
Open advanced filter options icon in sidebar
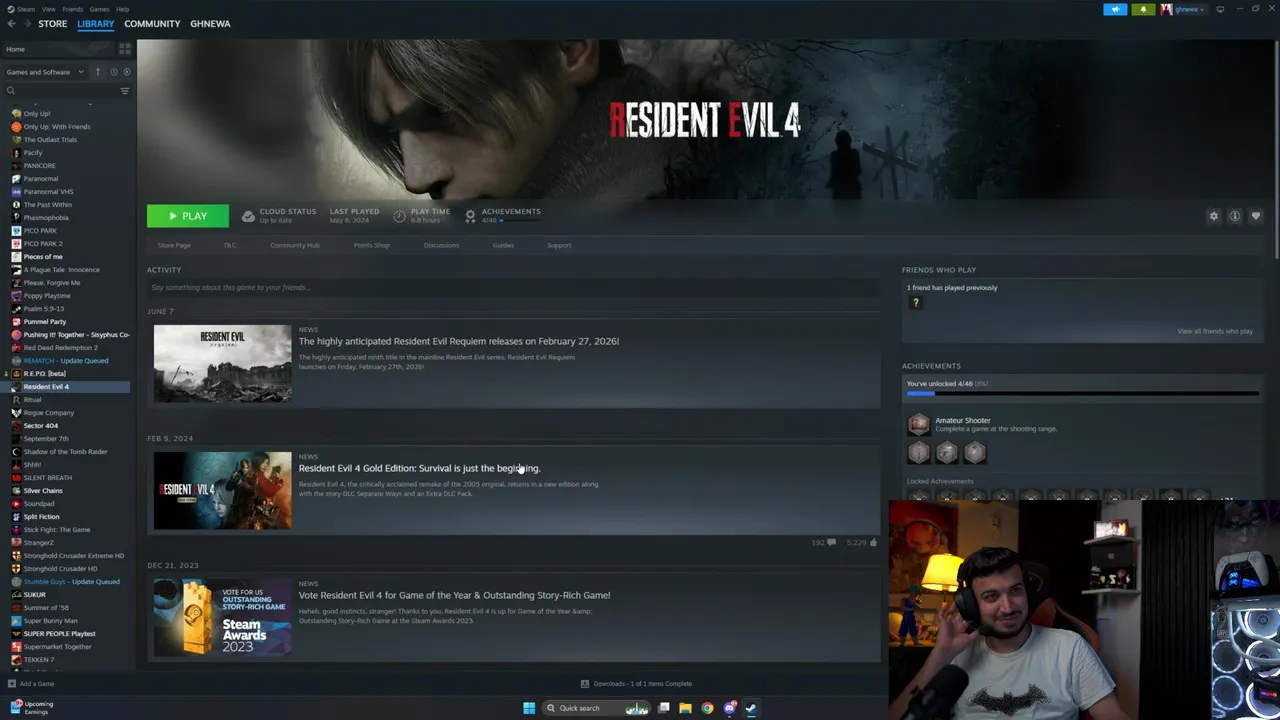point(124,91)
